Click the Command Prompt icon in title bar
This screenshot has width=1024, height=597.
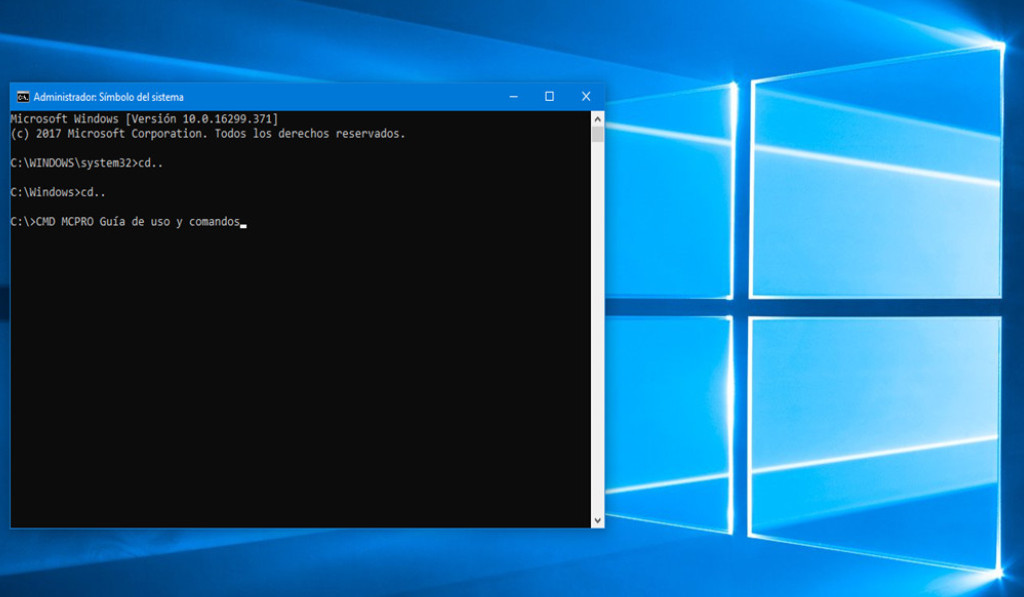tap(23, 97)
